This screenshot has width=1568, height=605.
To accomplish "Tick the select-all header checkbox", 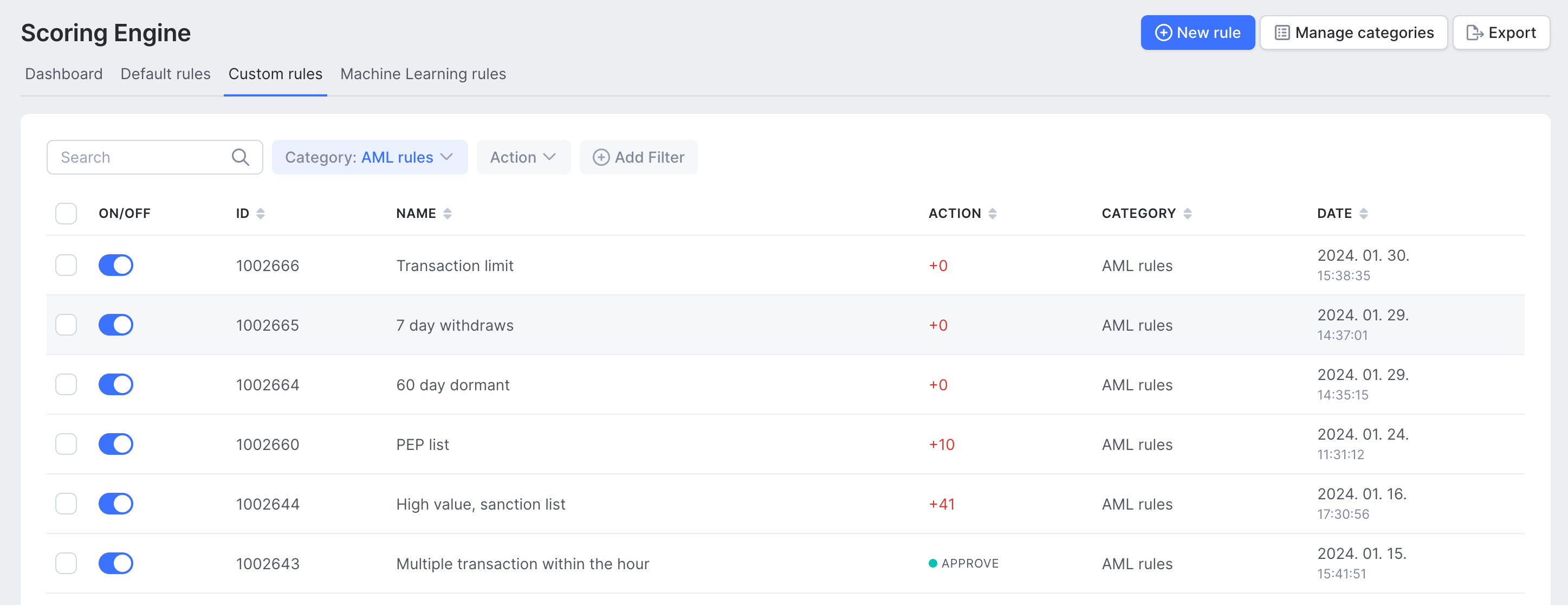I will click(x=66, y=213).
